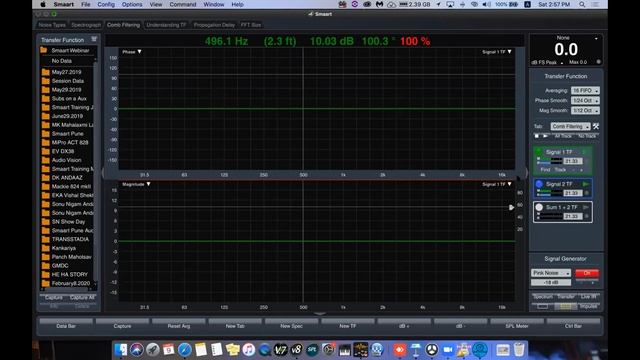Open the Config menu
Image resolution: width=640 pixels, height=360 pixels.
pos(106,4)
